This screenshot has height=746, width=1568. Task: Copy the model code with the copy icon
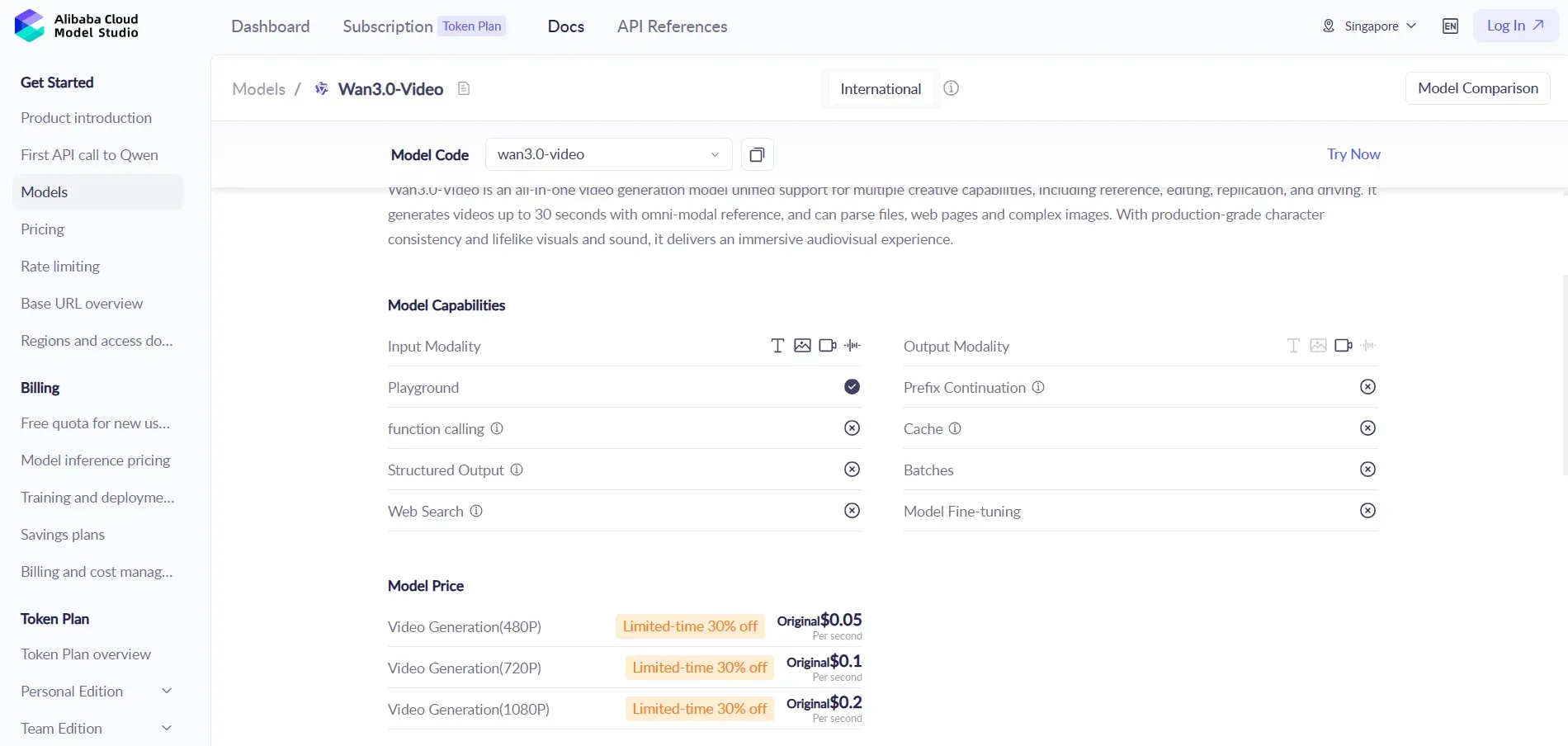click(x=757, y=154)
